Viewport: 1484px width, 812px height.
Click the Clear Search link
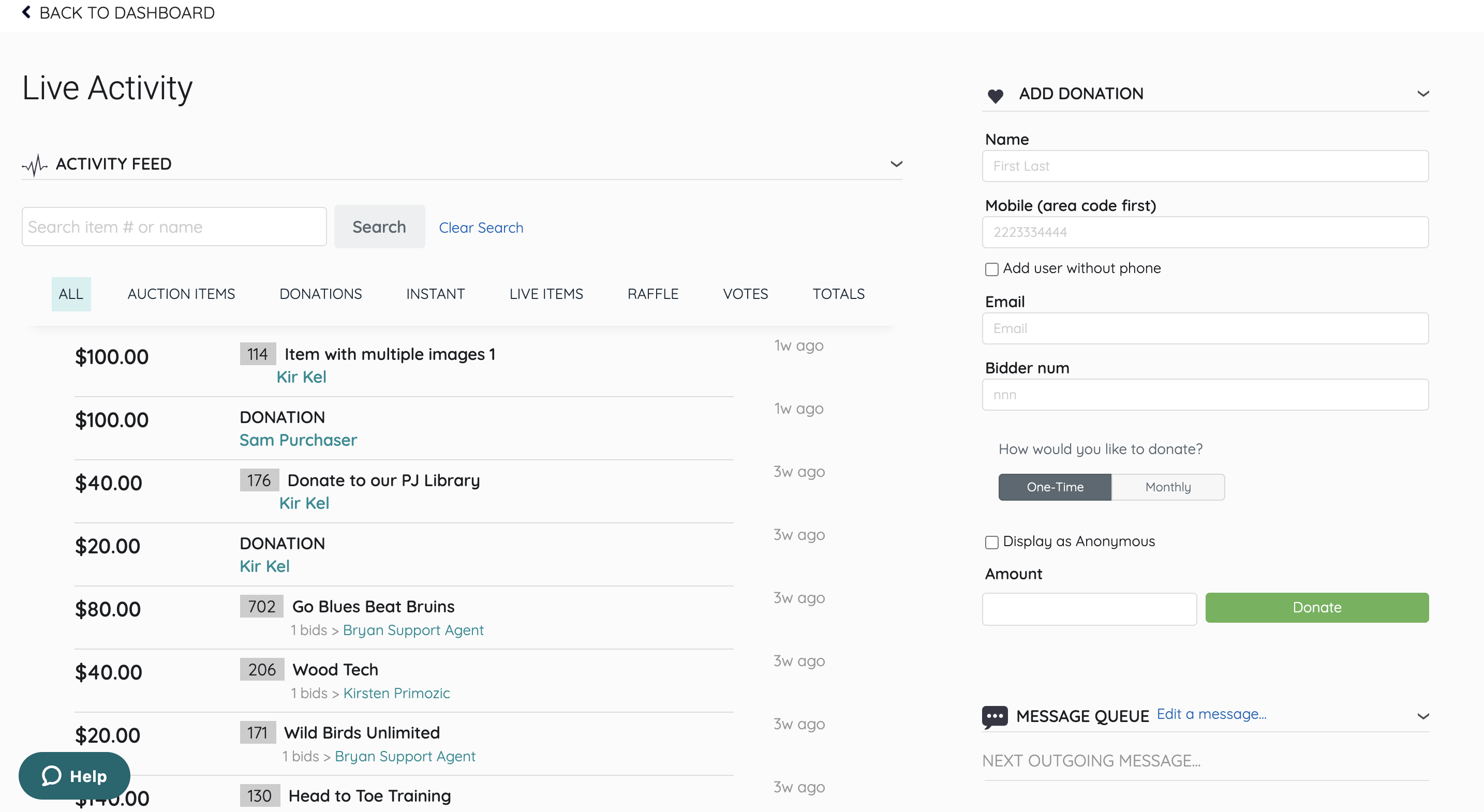[x=481, y=228]
